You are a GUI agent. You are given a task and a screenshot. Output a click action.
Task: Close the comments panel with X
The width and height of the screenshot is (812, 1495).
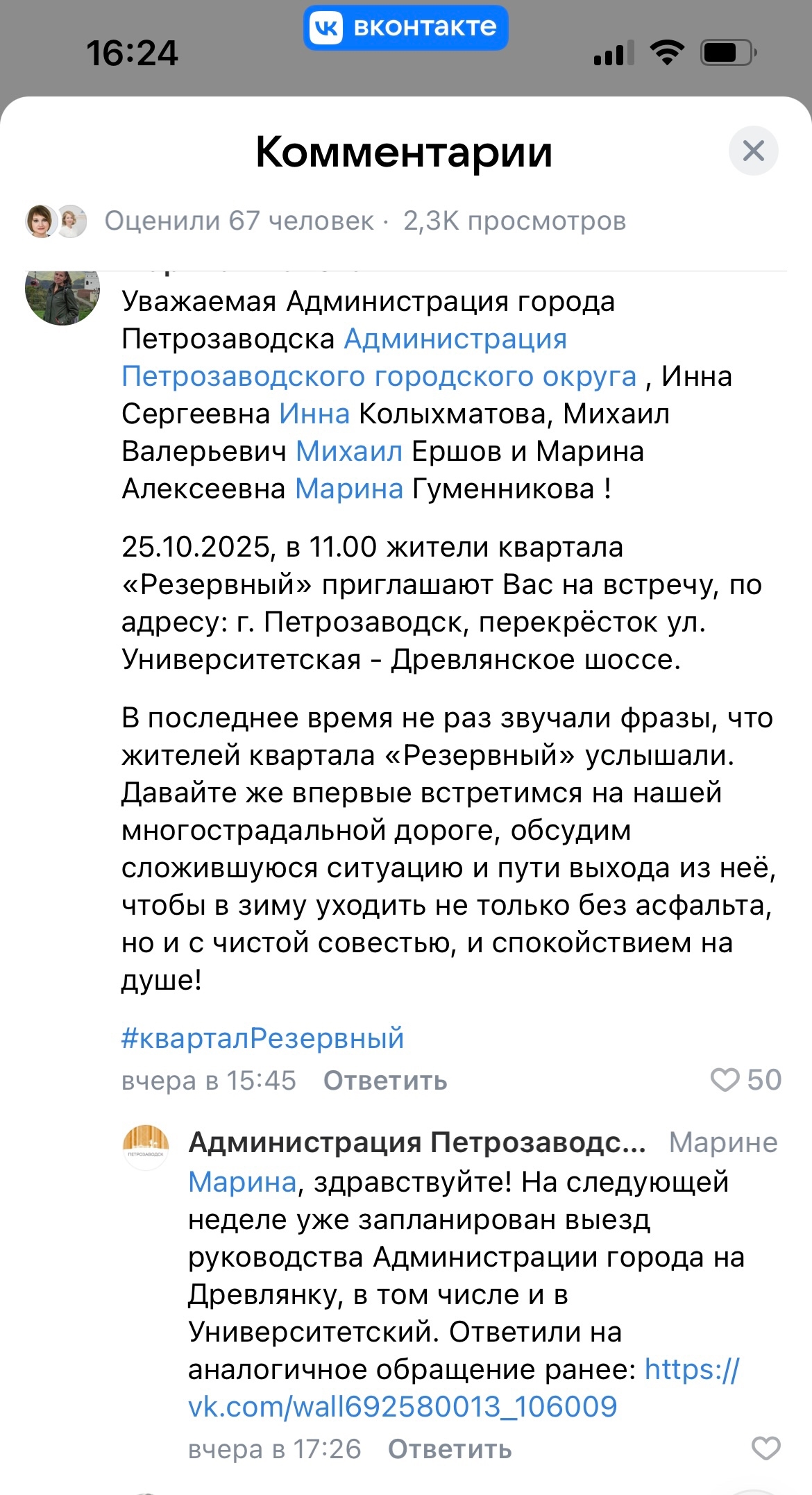(753, 151)
